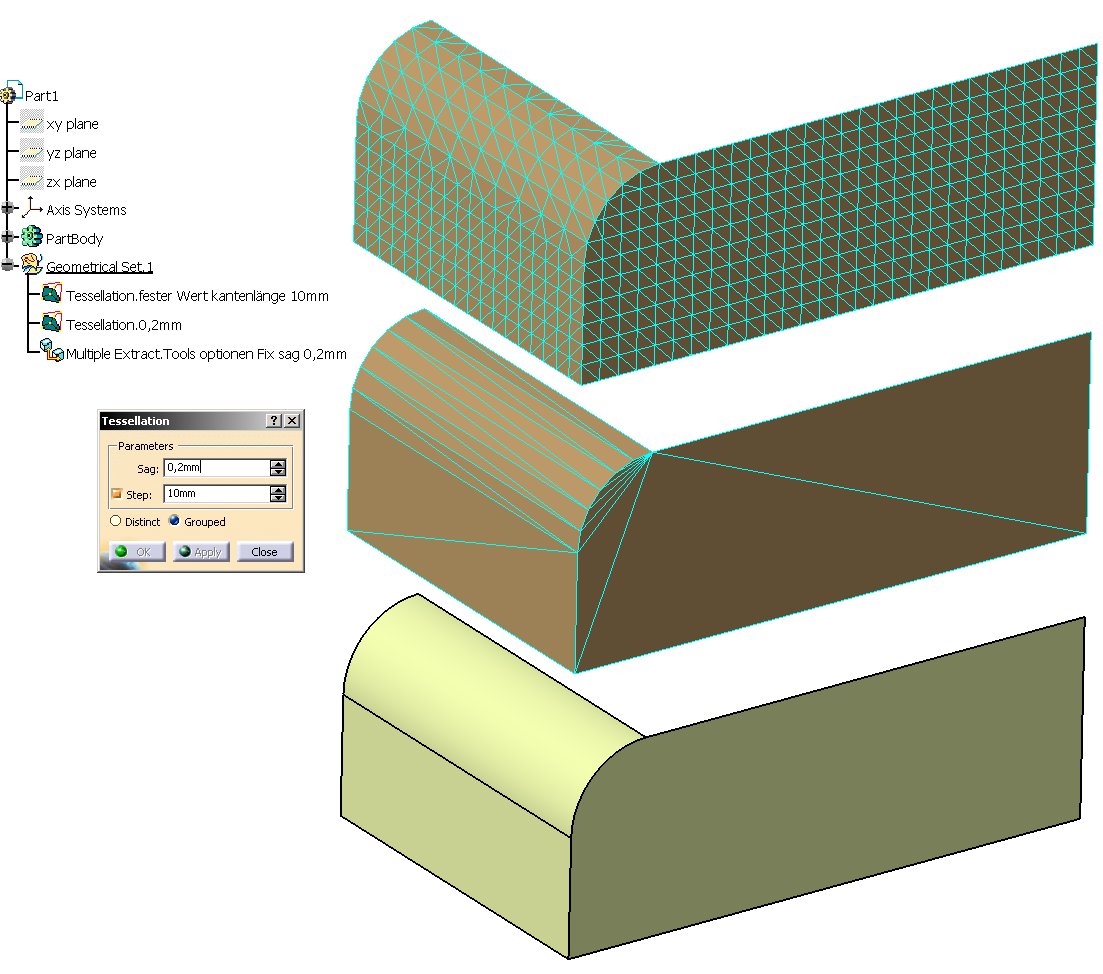
Task: Select the yz plane tree item
Action: tap(72, 153)
